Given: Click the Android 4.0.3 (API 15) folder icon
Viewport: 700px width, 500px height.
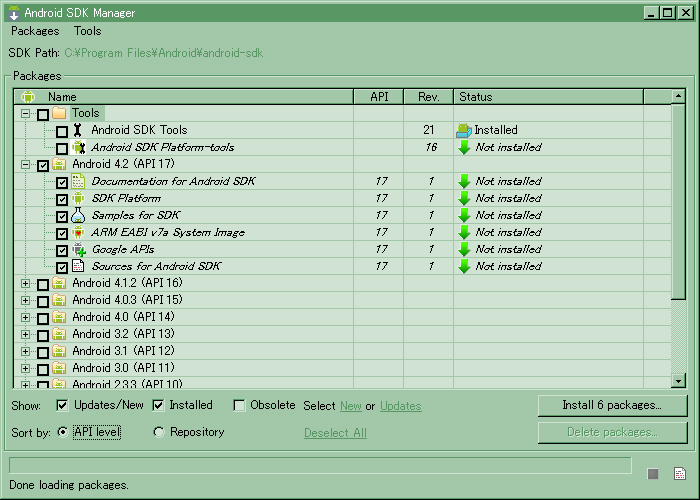Looking at the screenshot, I should [59, 300].
